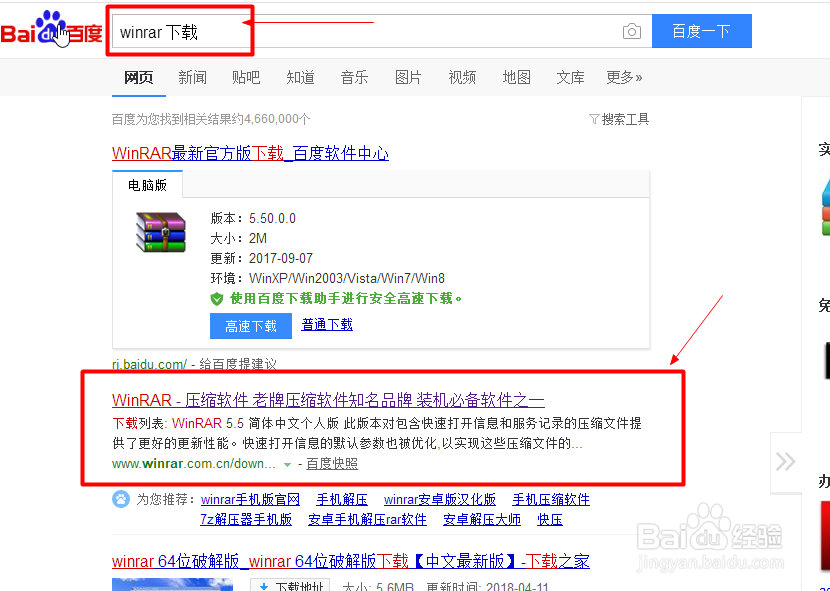Open camera image search icon

(x=631, y=31)
